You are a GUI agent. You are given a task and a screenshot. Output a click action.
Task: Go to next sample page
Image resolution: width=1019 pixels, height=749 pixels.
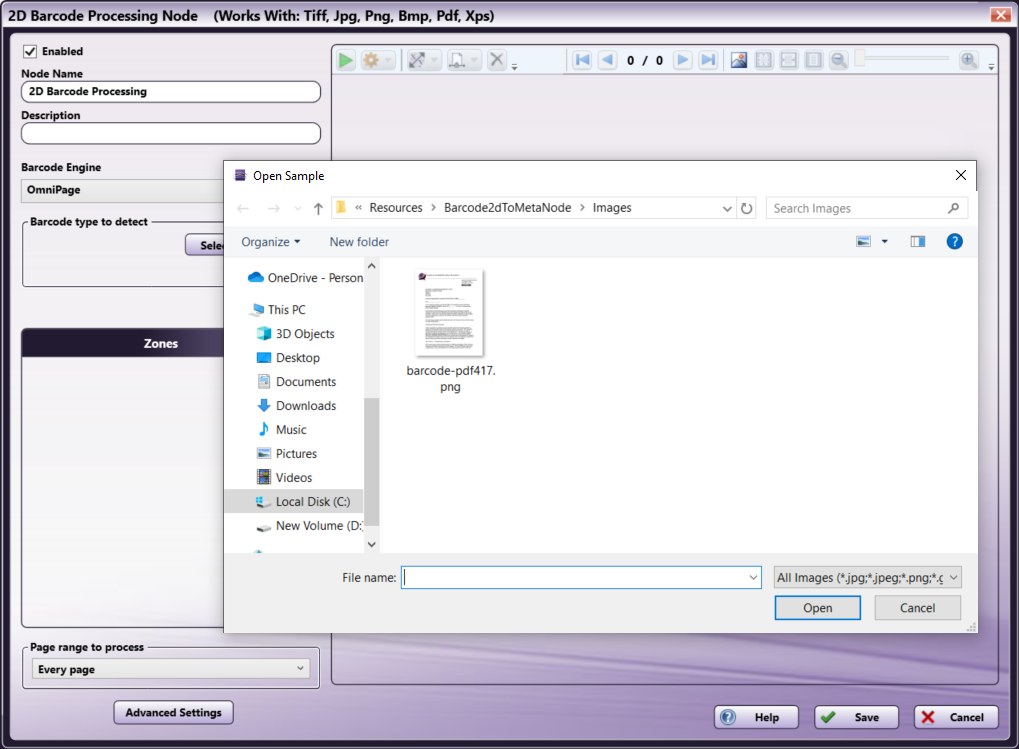click(682, 60)
